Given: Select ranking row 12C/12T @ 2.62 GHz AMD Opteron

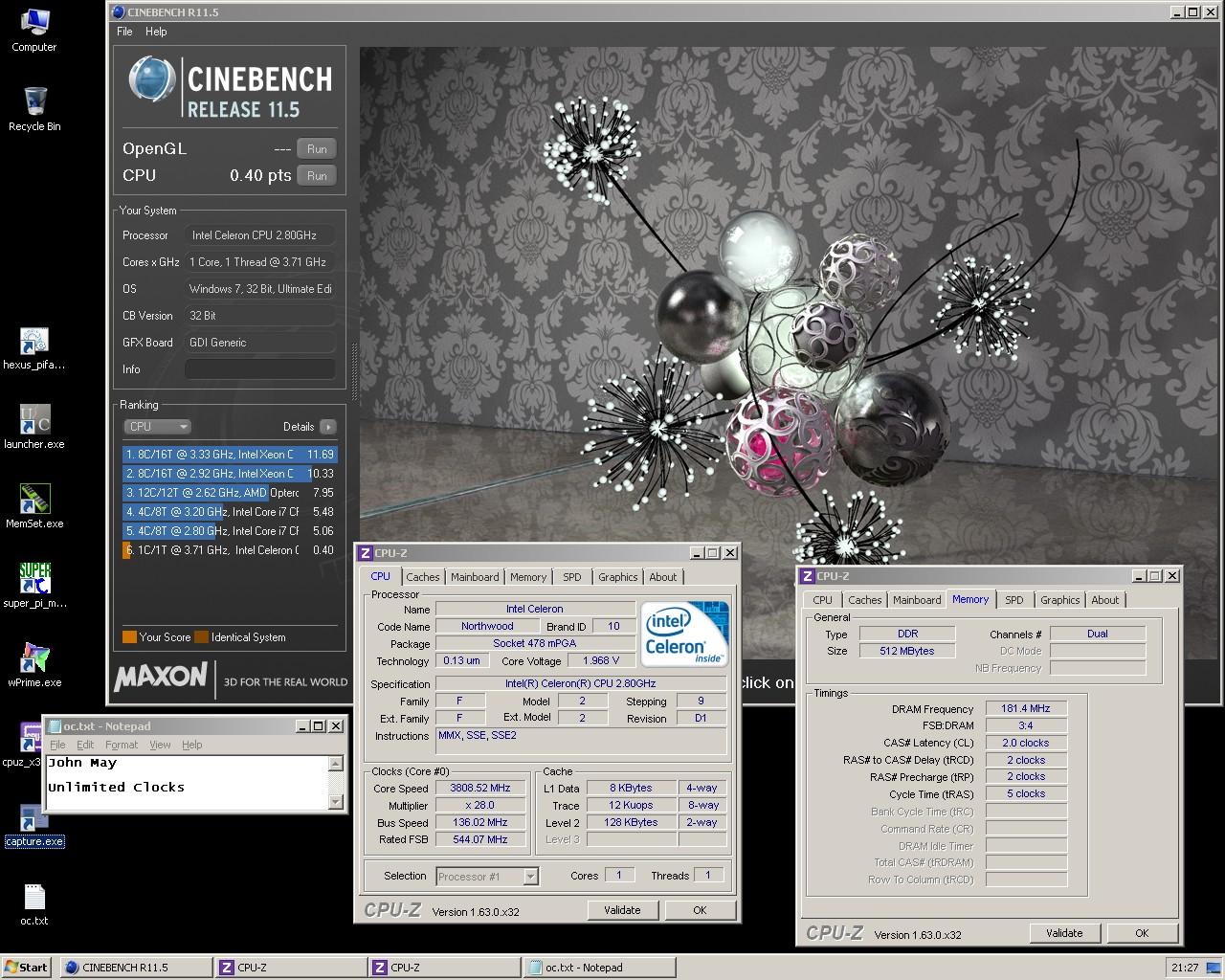Looking at the screenshot, I should pos(230,493).
